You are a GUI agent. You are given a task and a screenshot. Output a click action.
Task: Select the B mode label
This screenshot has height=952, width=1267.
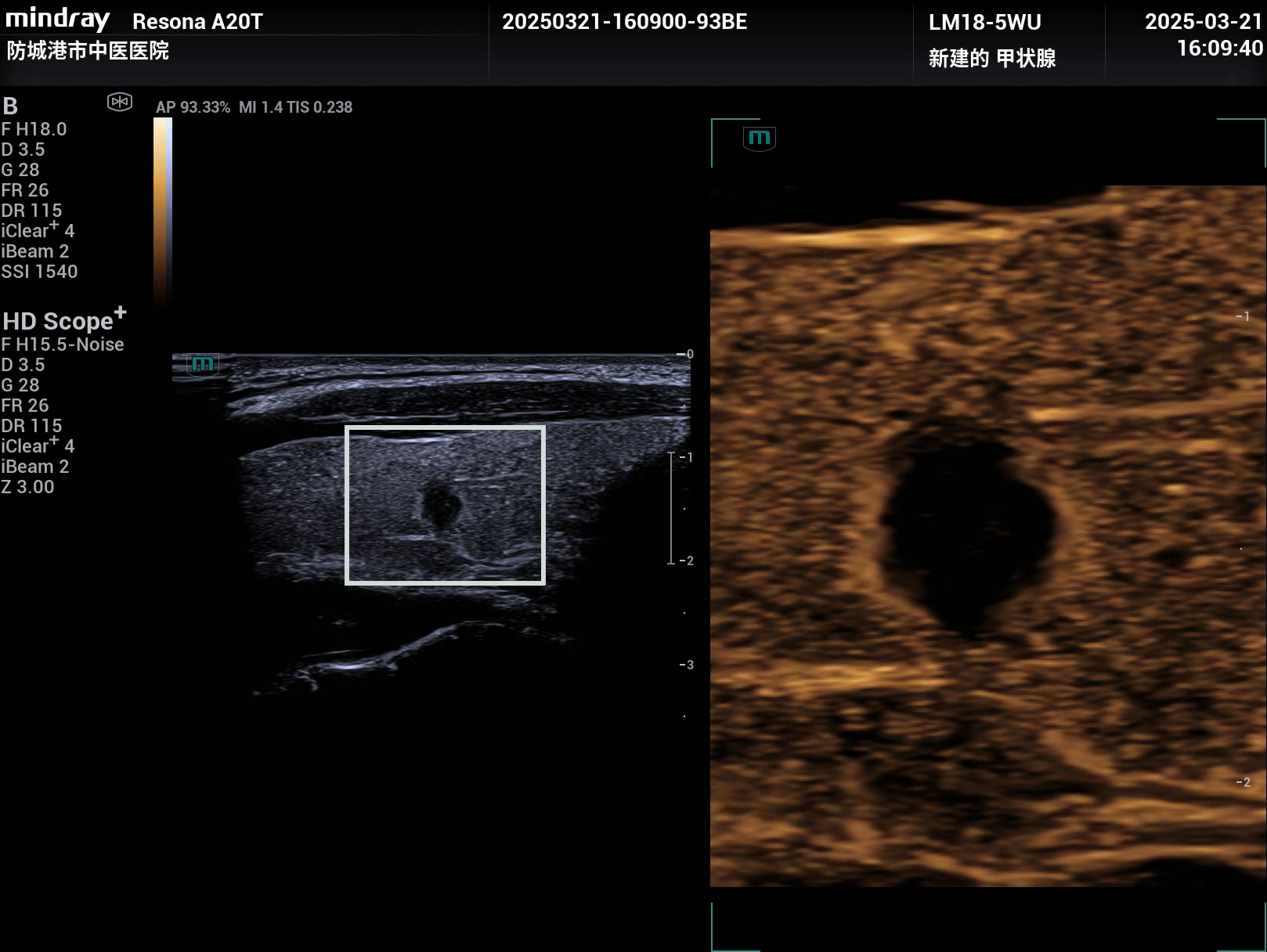tap(10, 106)
